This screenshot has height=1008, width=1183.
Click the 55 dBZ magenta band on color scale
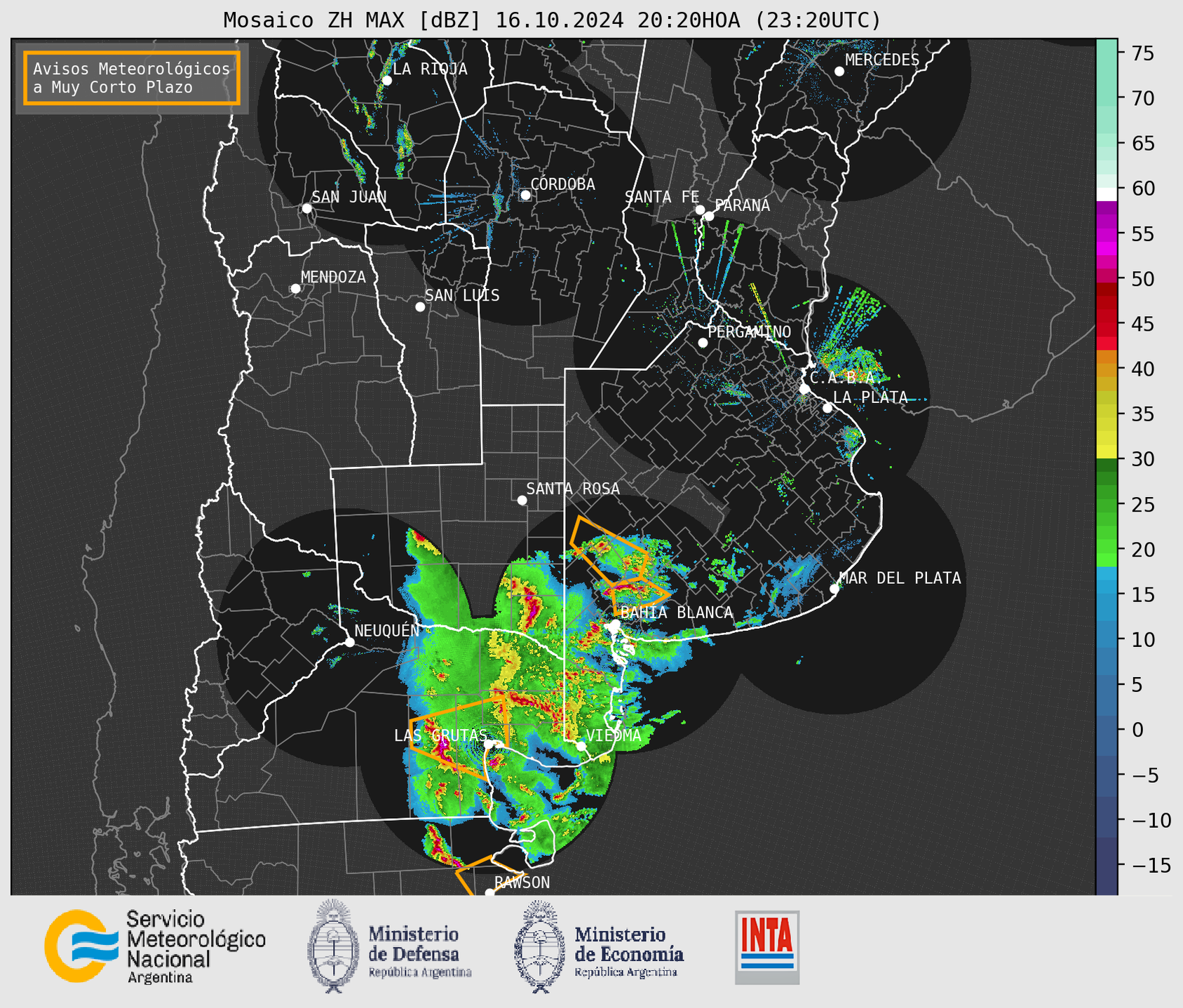click(1106, 234)
